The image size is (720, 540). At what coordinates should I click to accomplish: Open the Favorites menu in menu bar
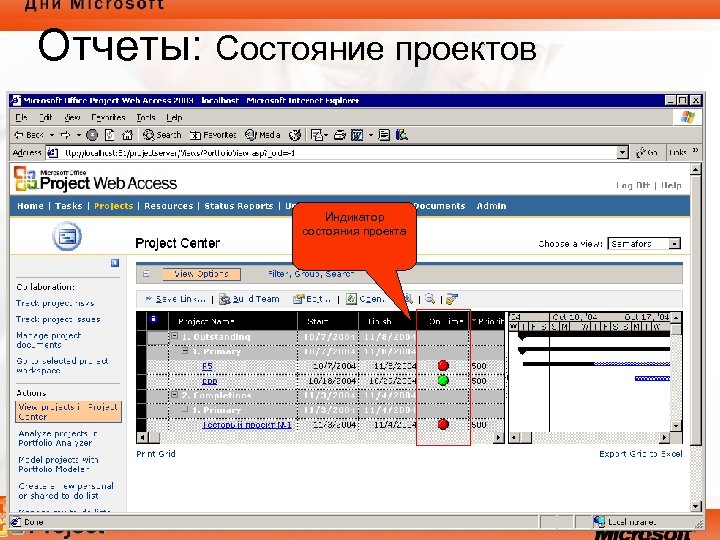pos(108,118)
